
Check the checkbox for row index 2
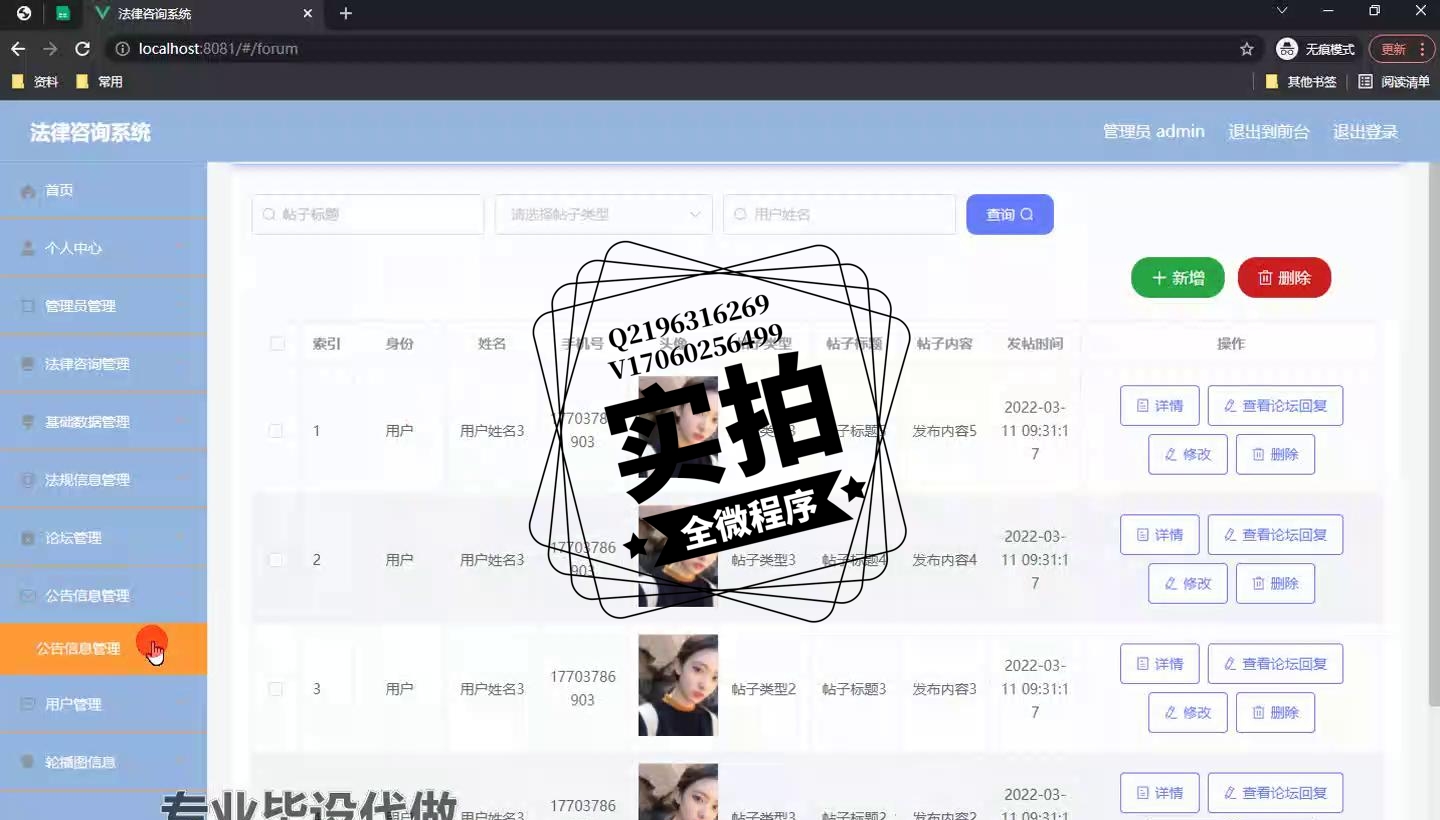click(x=276, y=560)
